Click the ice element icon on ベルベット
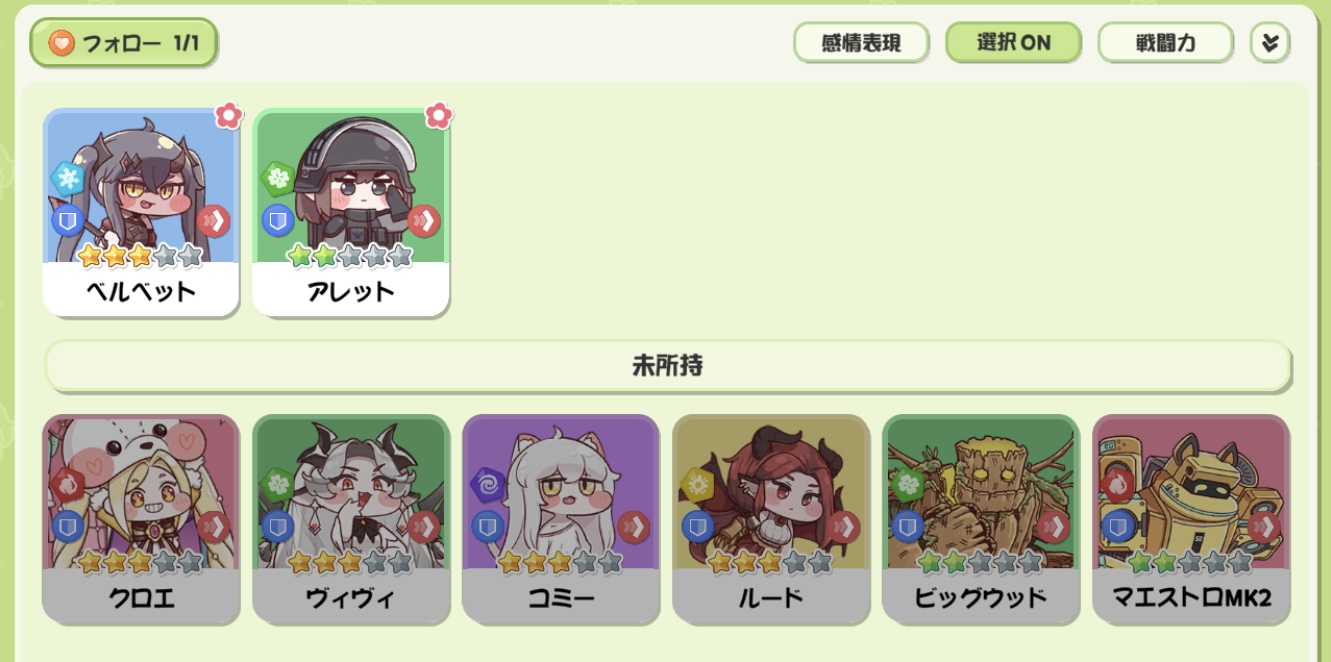The height and width of the screenshot is (662, 1331). [x=69, y=179]
